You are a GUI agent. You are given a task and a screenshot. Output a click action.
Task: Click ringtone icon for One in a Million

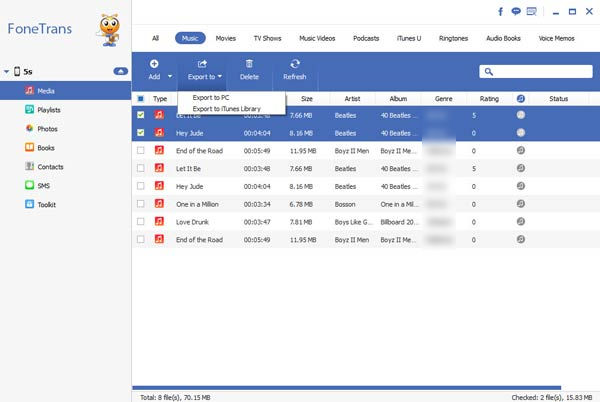click(x=521, y=204)
